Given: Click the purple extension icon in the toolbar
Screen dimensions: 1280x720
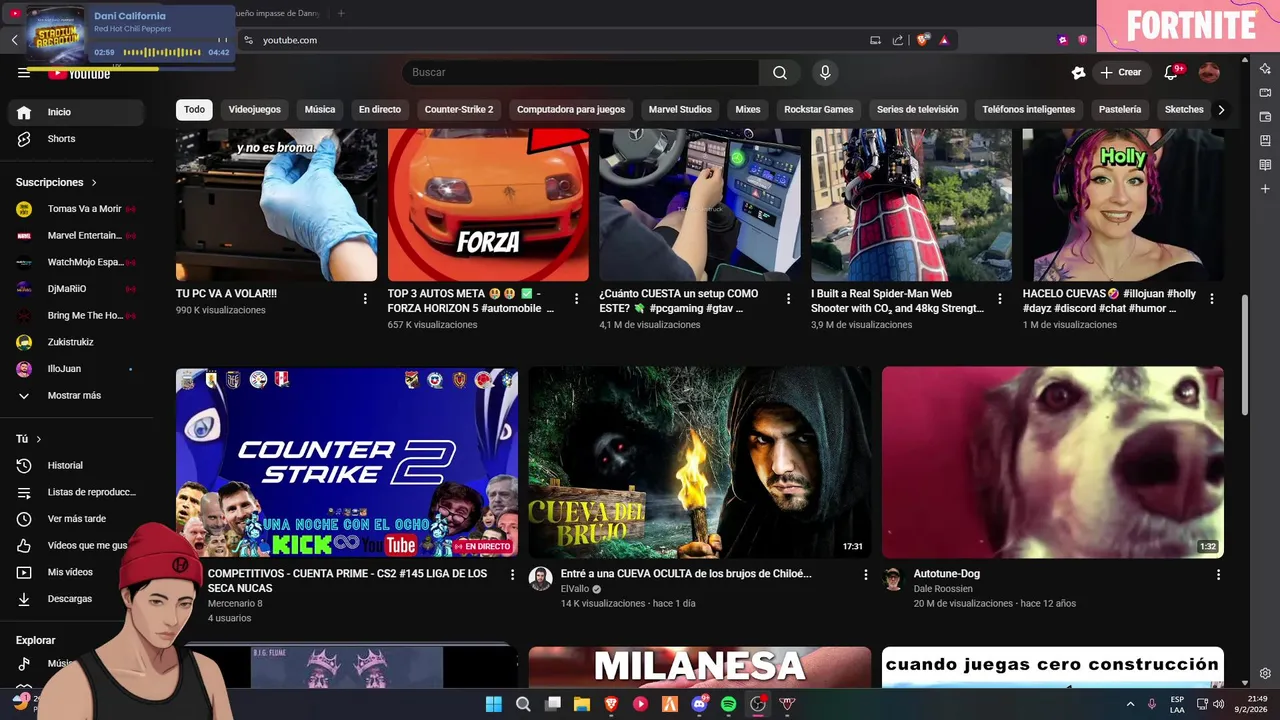Looking at the screenshot, I should (1063, 40).
